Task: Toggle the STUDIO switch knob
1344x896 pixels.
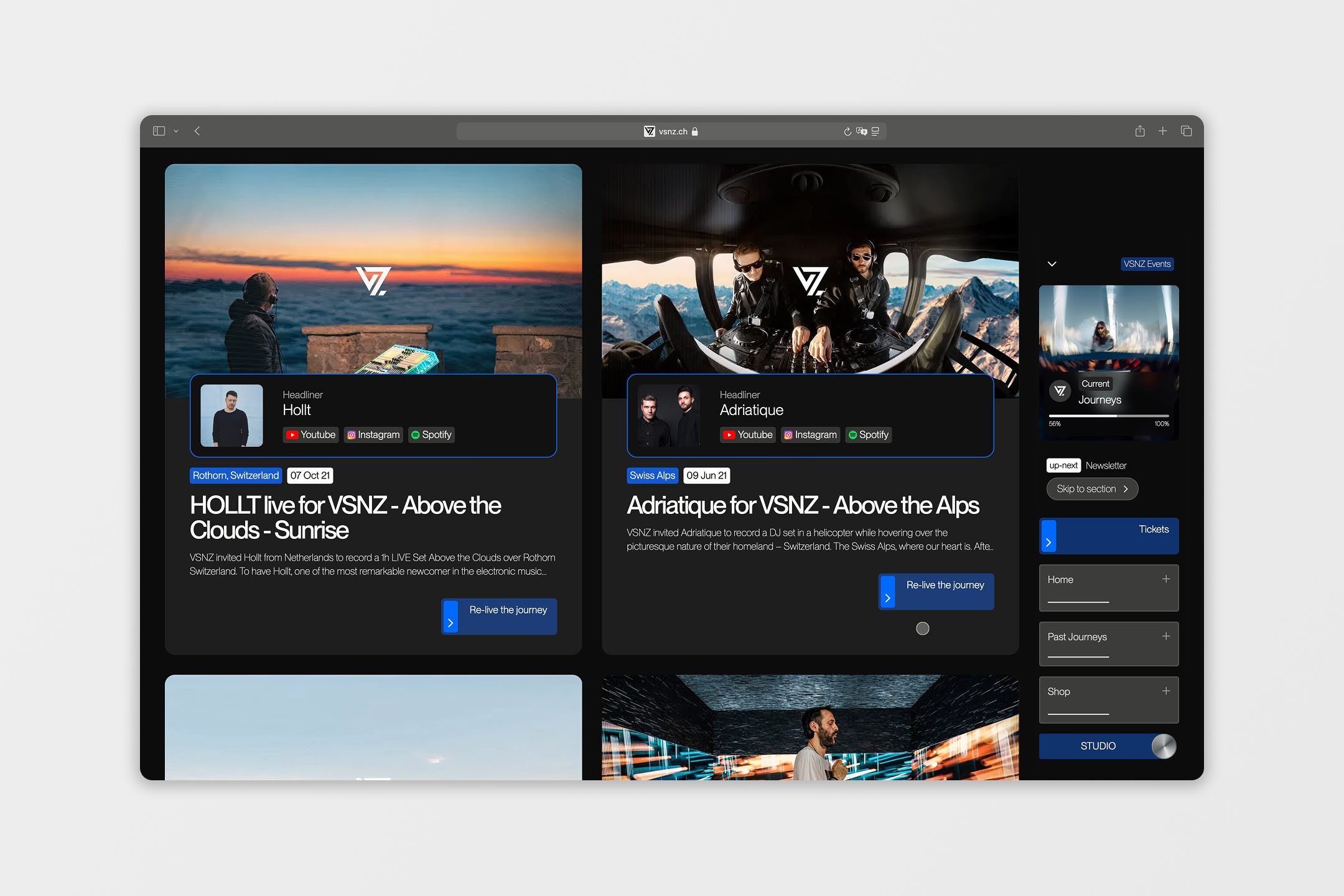Action: (x=1163, y=746)
